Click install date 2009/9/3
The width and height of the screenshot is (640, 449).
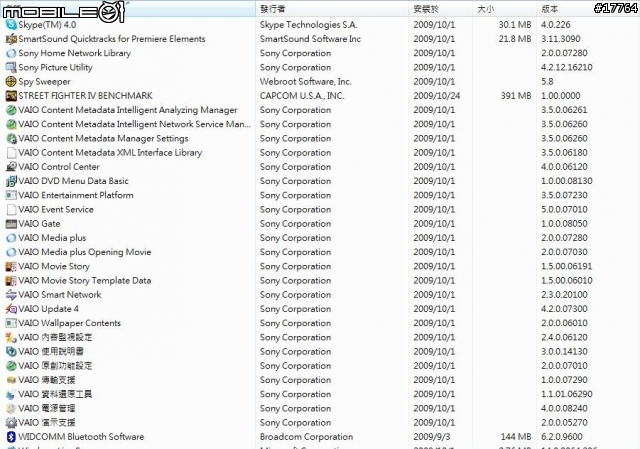(x=432, y=437)
